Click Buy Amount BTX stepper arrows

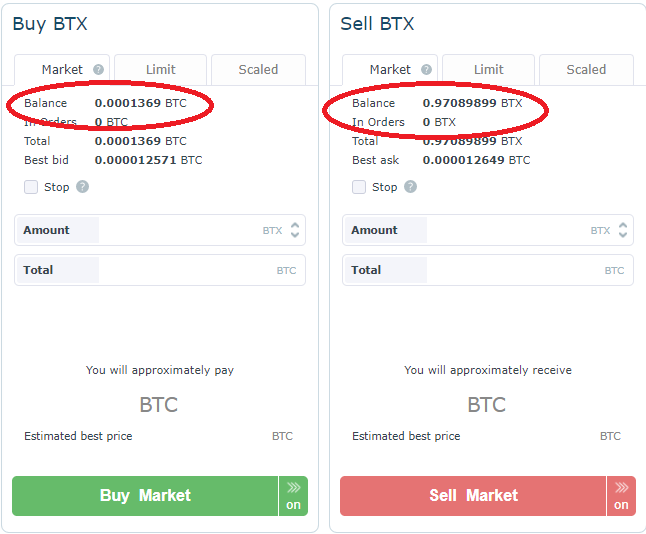click(x=295, y=230)
